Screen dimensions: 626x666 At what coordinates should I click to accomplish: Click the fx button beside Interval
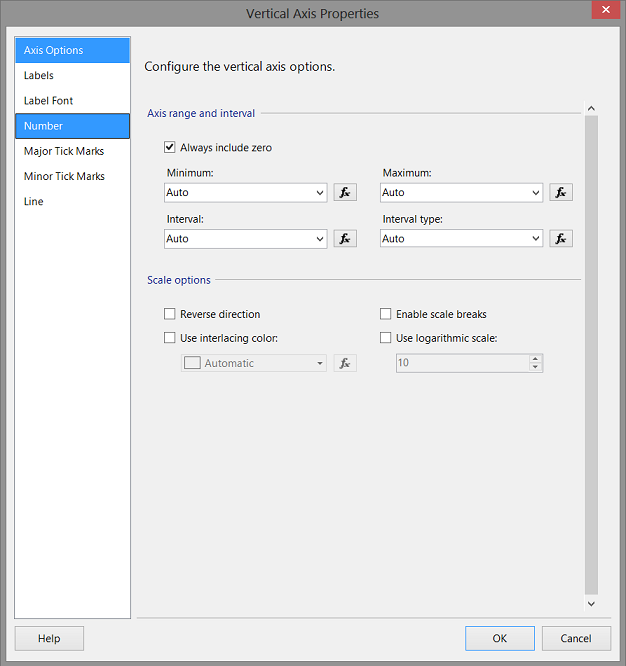pos(344,238)
